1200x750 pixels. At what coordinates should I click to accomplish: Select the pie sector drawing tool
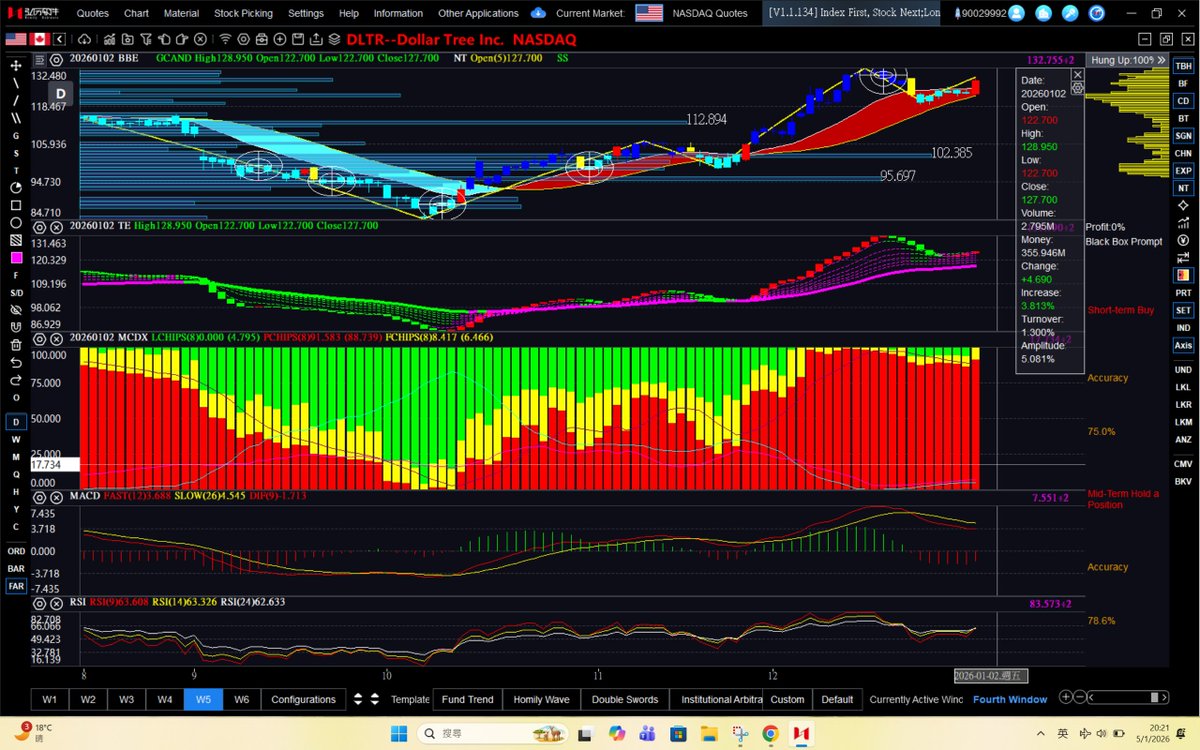tap(15, 188)
